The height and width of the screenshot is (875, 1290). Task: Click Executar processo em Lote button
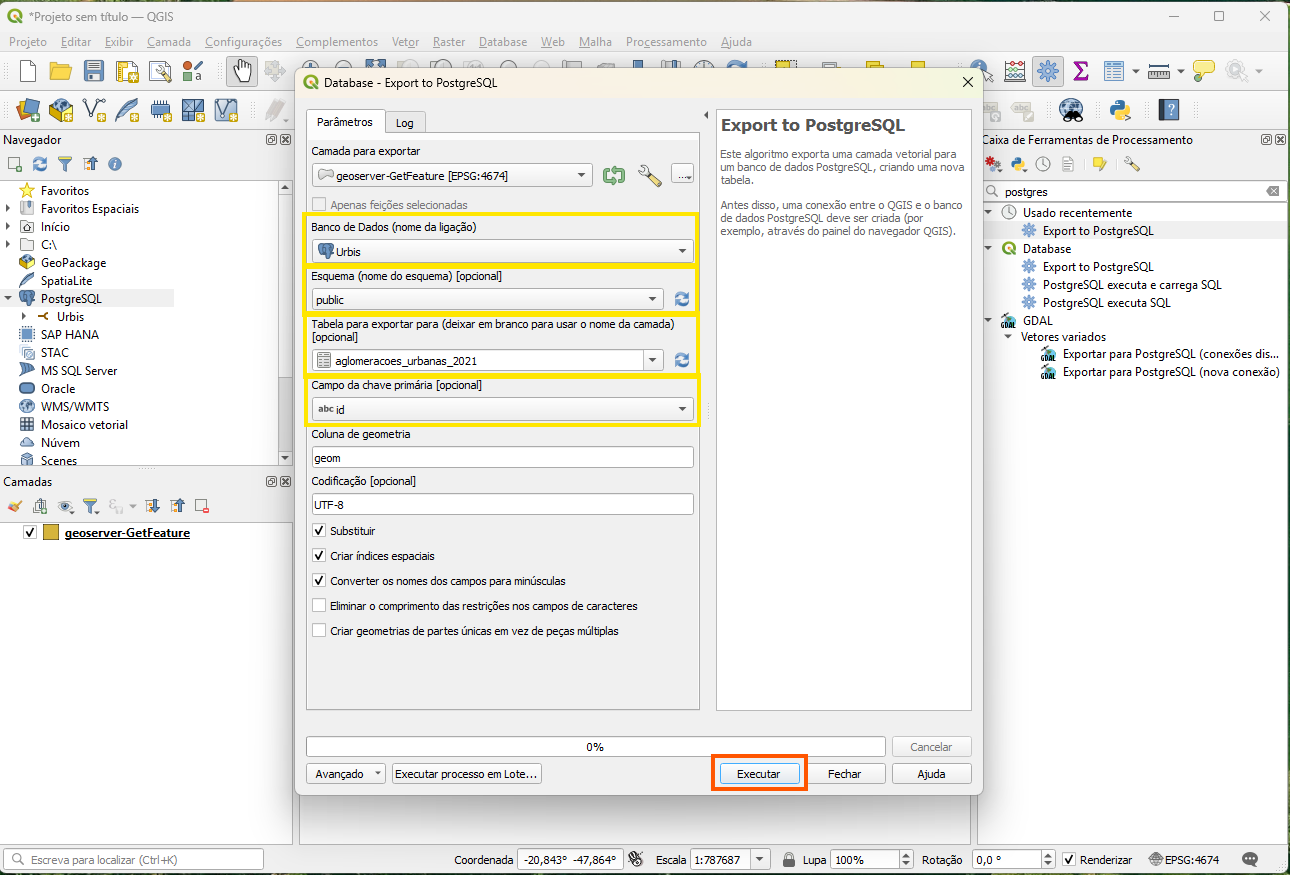[467, 774]
